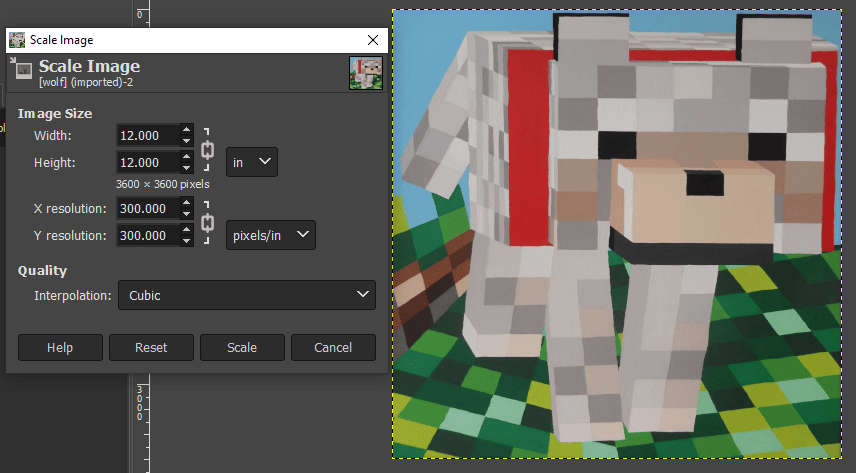Expand the Interpolation dropdown set to Cubic

pos(247,295)
